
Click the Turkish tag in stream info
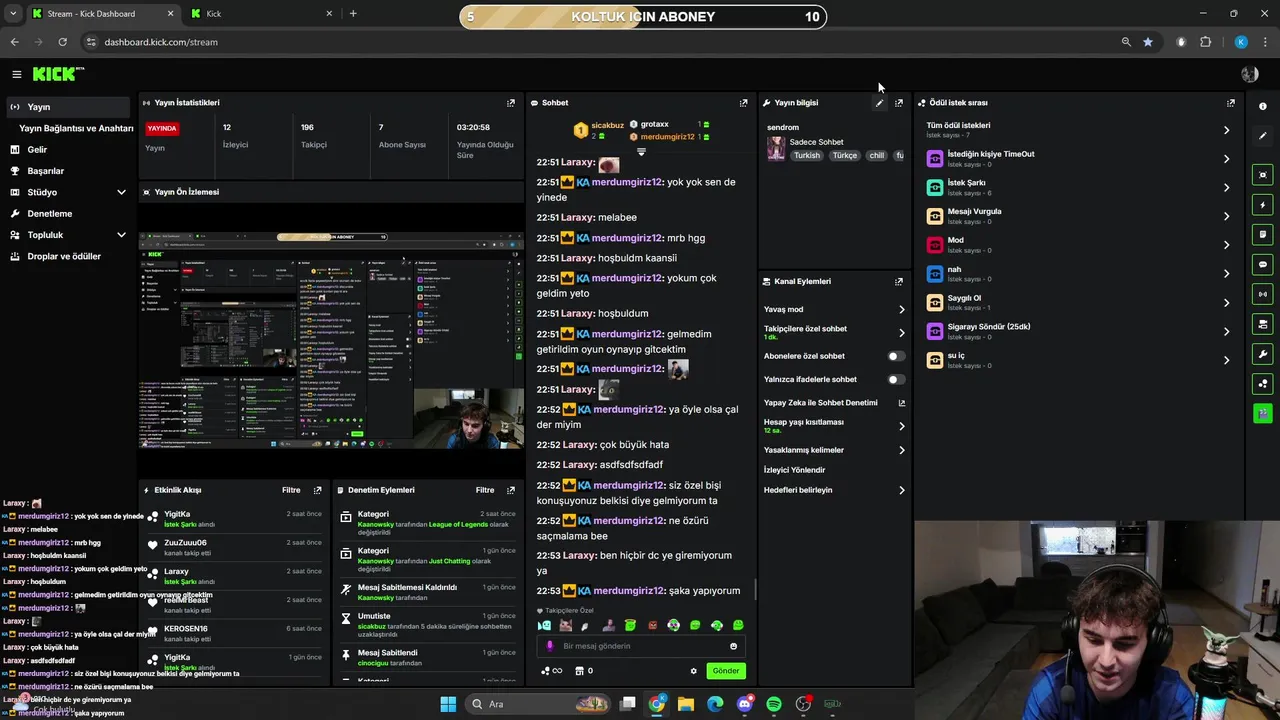(807, 156)
